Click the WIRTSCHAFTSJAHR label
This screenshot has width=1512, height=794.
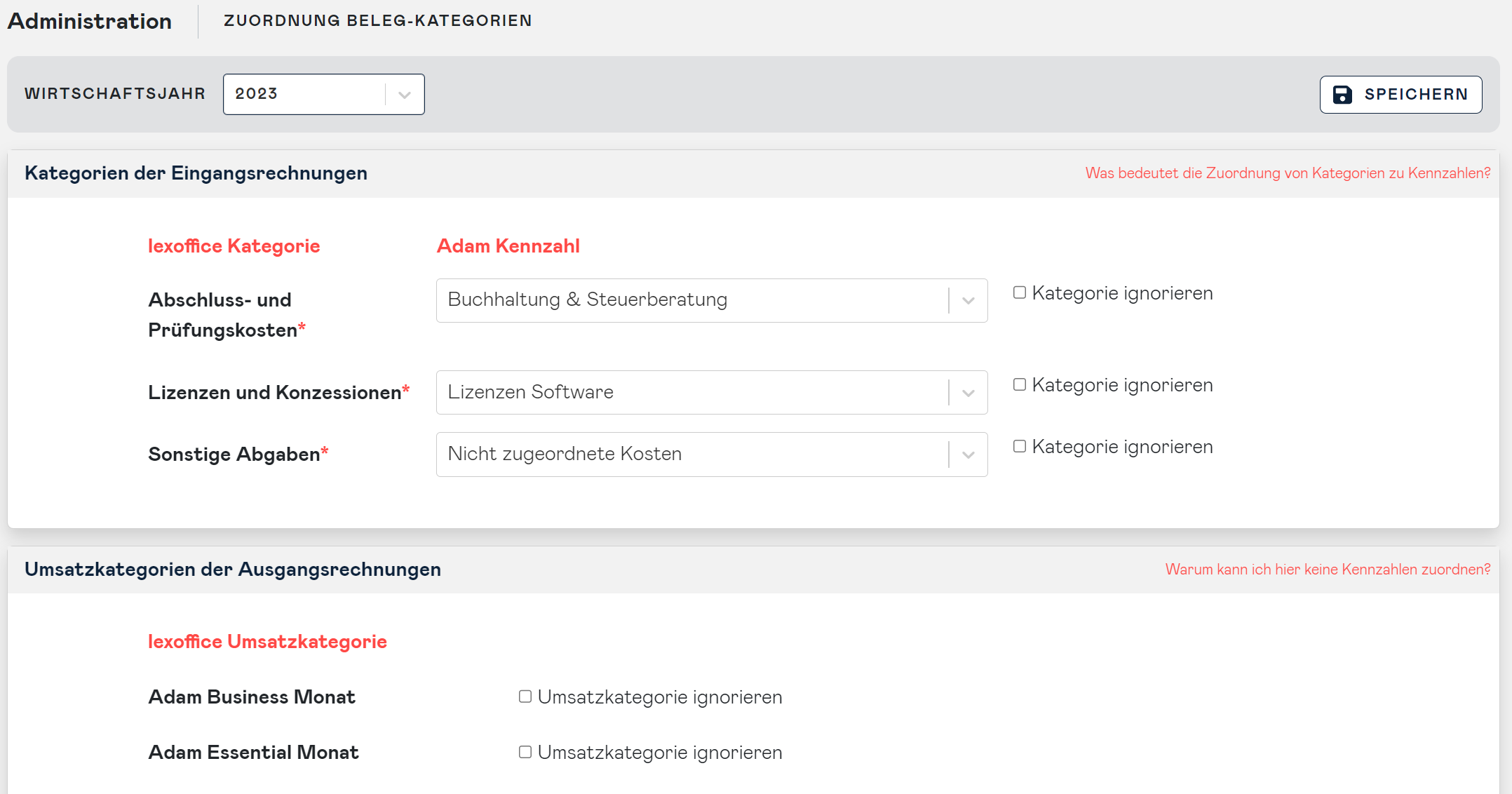(115, 94)
